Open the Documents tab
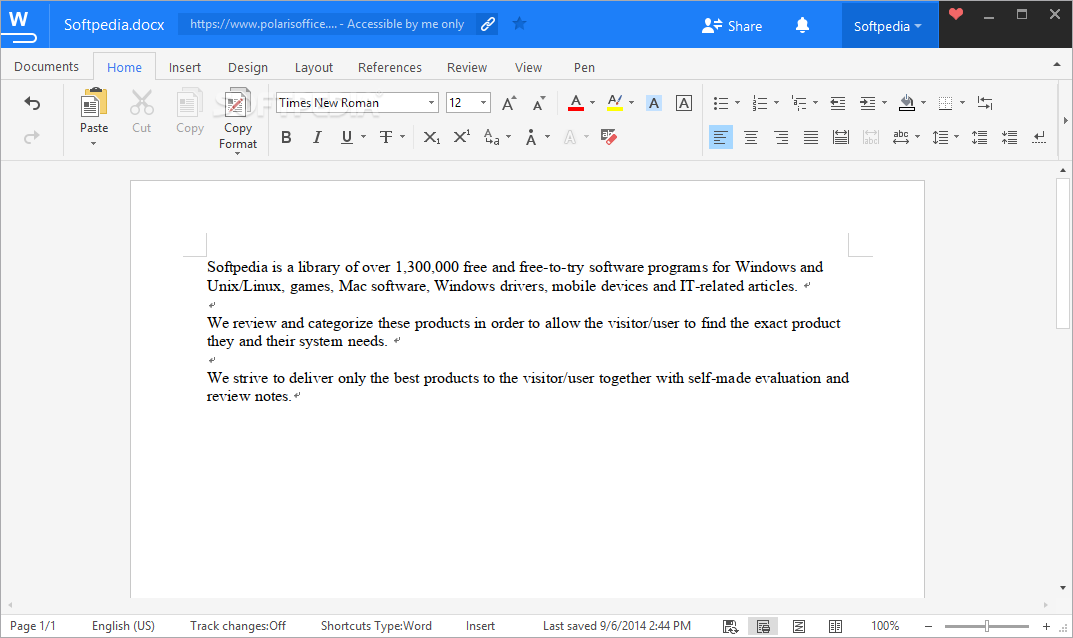Screen dimensions: 1073x638 [47, 66]
